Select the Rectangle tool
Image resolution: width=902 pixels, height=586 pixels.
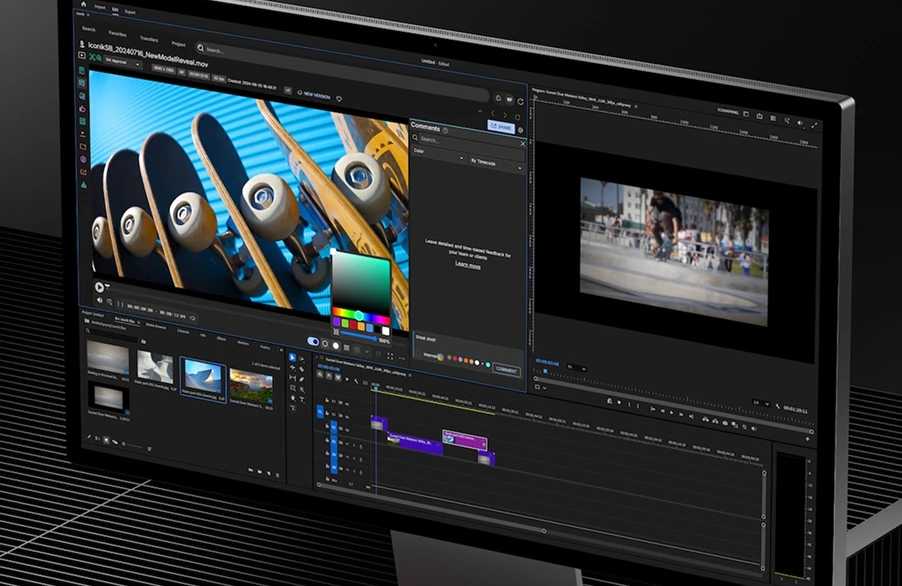pos(292,388)
